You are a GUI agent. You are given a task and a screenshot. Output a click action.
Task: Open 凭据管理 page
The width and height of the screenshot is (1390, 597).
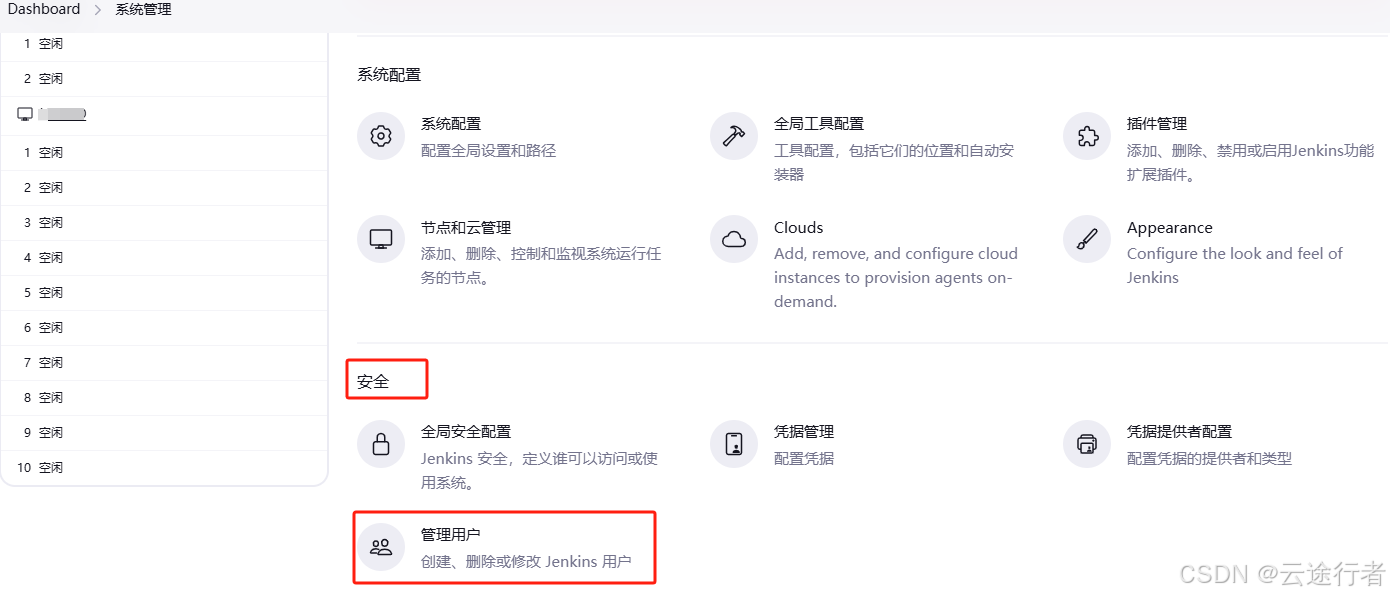point(804,432)
